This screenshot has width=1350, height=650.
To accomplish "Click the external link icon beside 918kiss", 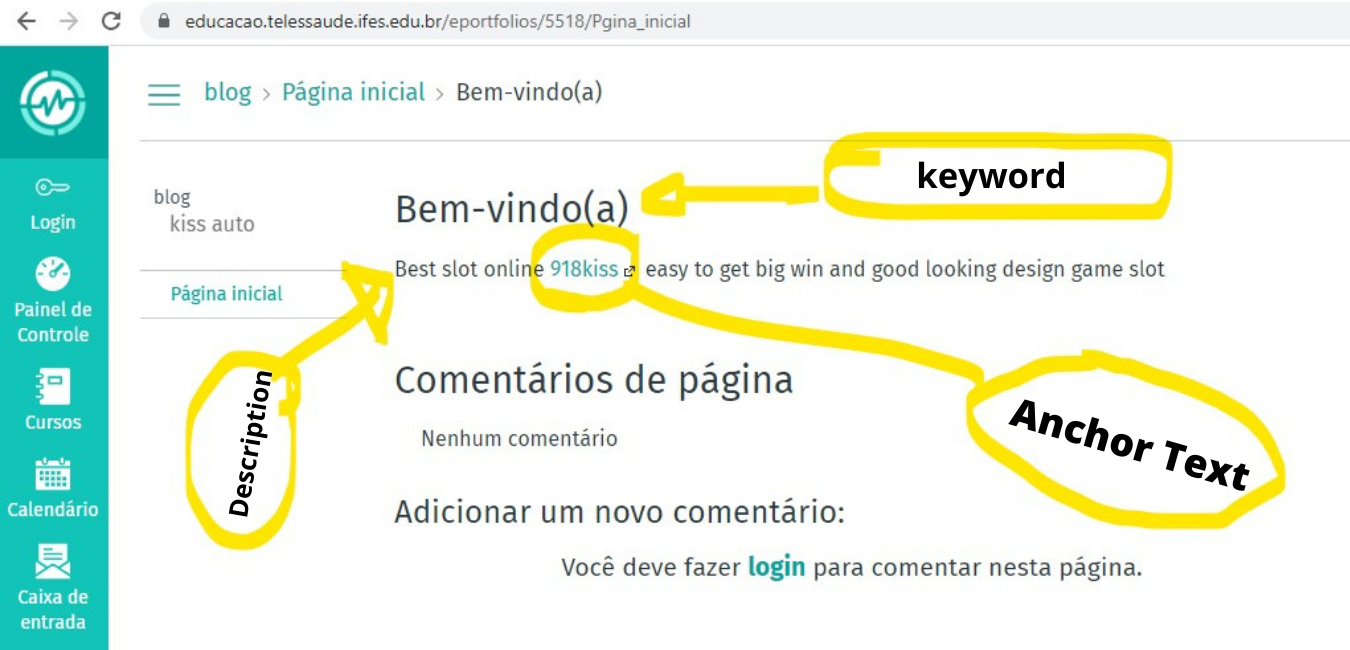I will [x=629, y=271].
